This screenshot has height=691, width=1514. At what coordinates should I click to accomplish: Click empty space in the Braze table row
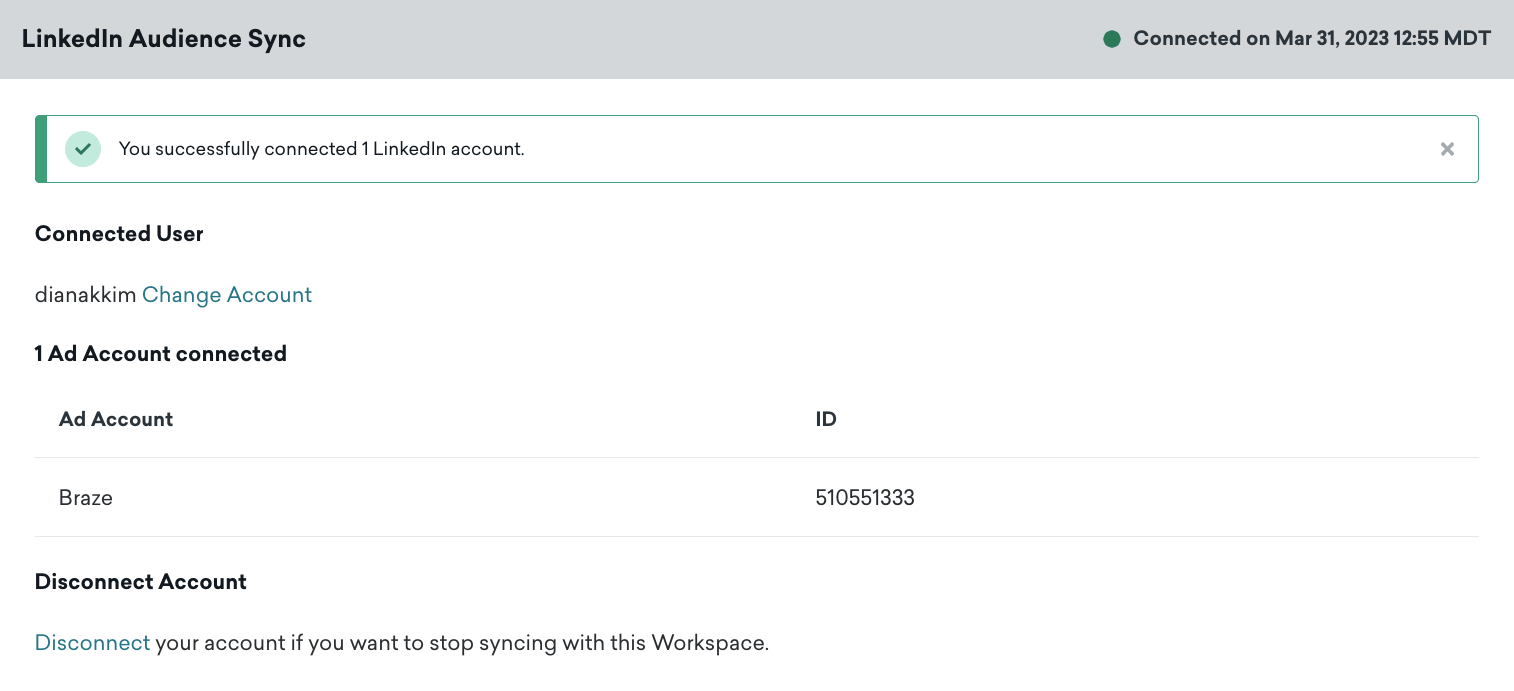tap(450, 497)
